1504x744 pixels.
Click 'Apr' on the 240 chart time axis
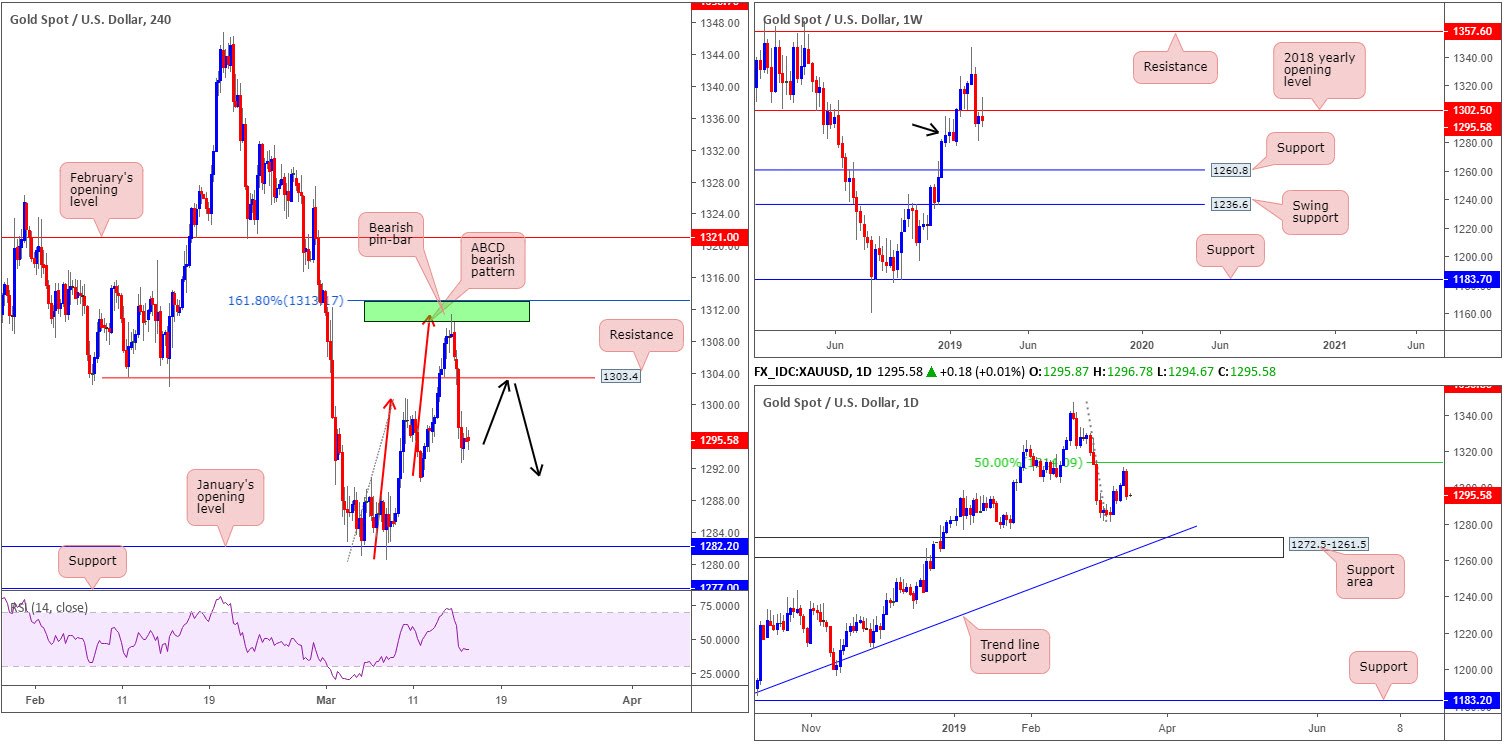[631, 702]
